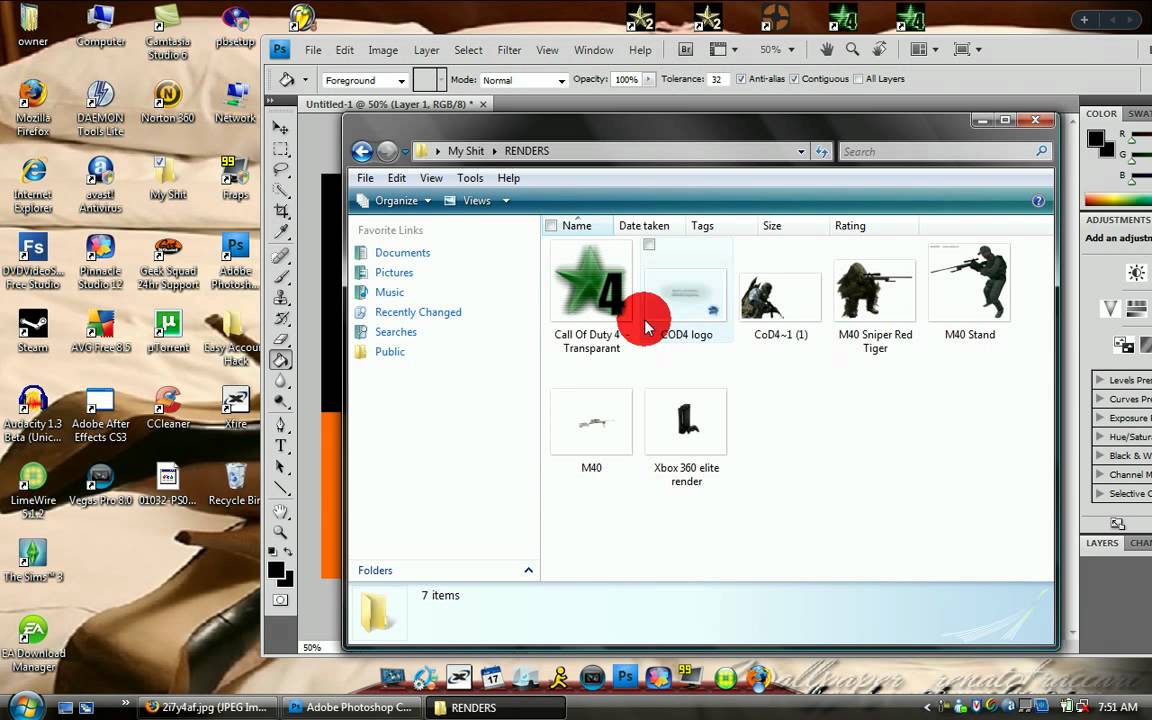Select the Horizontal Type tool

[x=280, y=445]
